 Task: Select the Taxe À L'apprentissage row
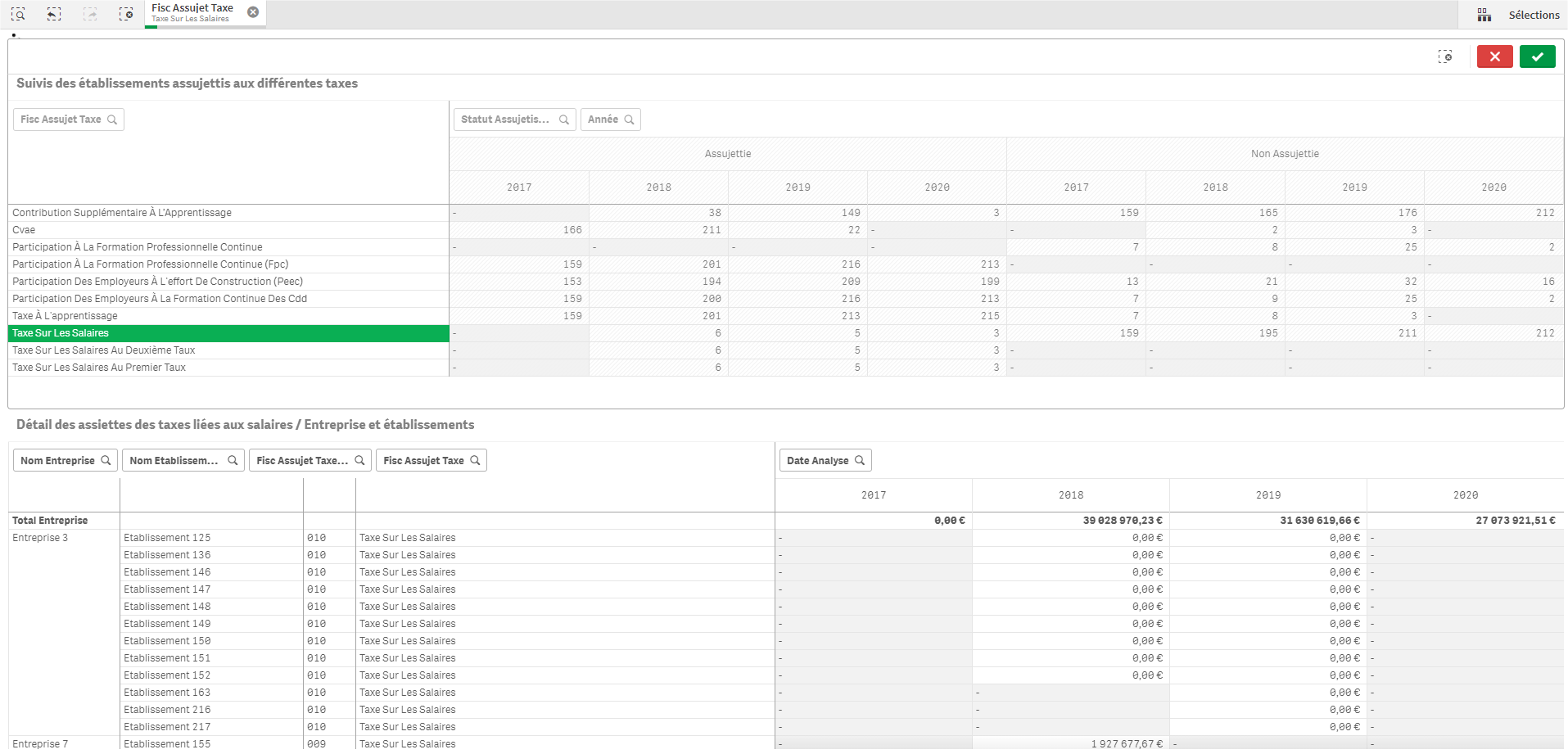(65, 316)
